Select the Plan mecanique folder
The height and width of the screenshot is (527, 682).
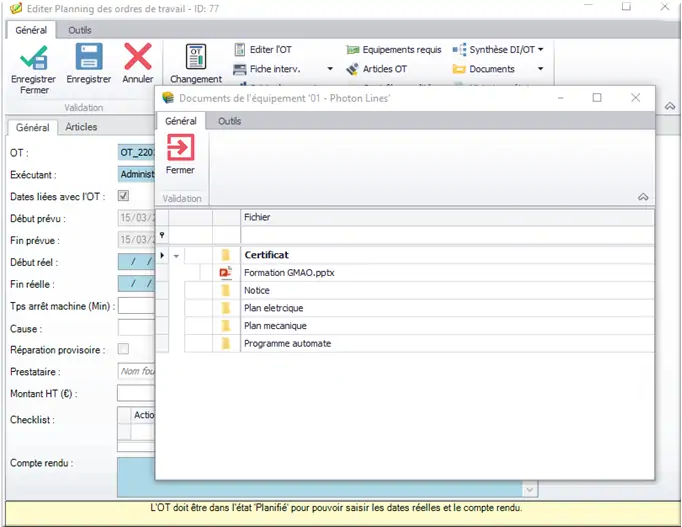click(275, 326)
